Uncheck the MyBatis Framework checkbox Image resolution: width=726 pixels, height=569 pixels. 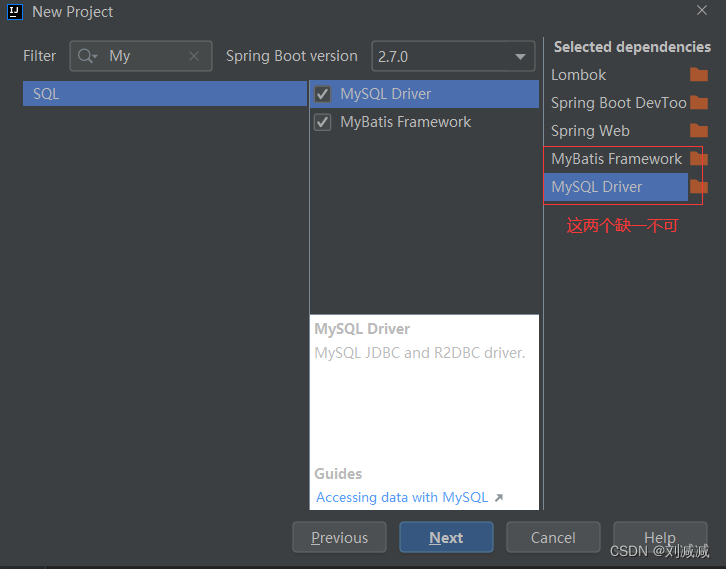click(322, 122)
